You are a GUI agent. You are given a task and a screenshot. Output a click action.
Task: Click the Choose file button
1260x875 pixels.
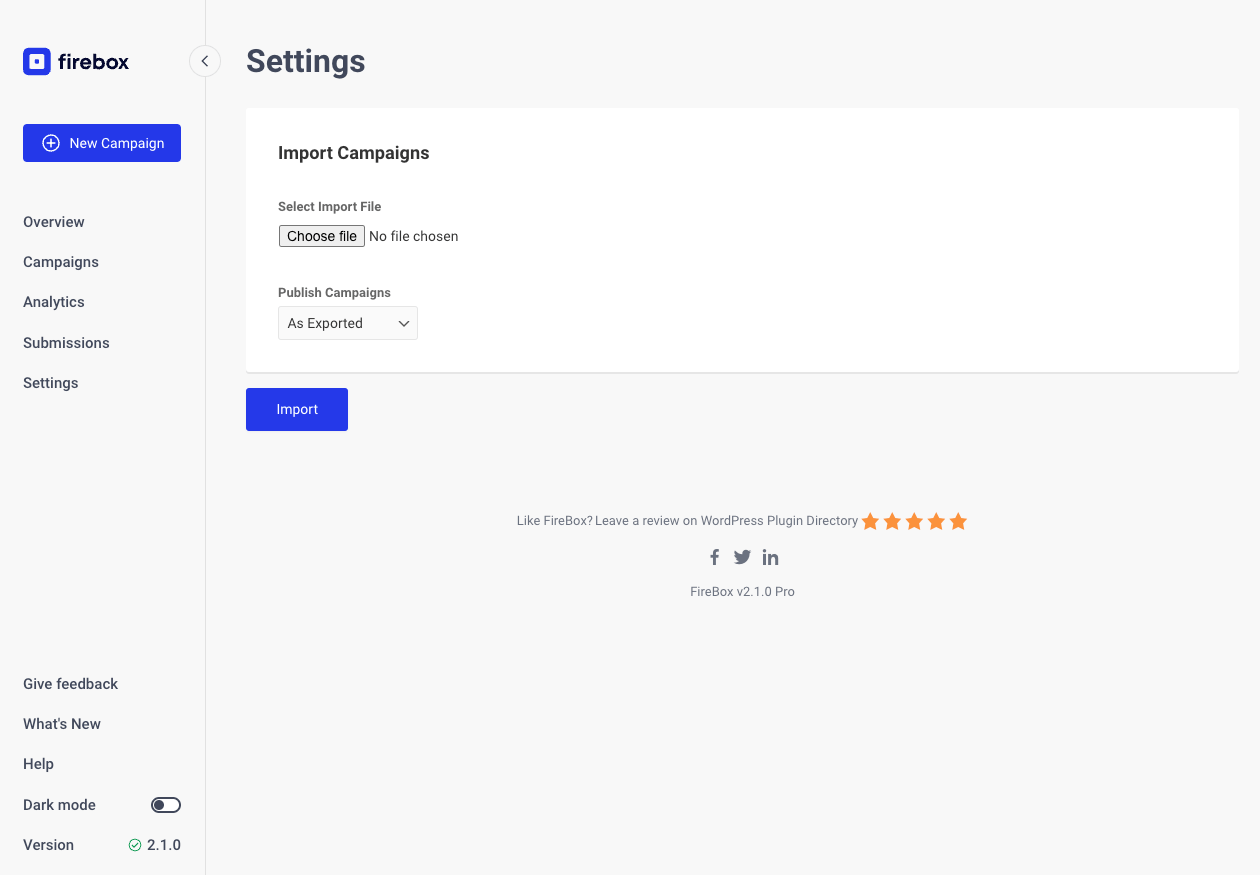coord(322,236)
